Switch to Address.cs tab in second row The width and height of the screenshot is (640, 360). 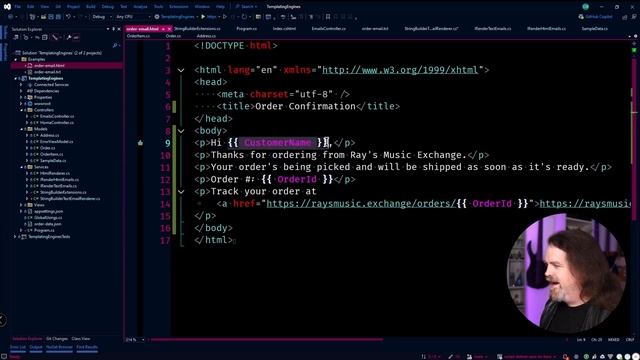pos(206,36)
